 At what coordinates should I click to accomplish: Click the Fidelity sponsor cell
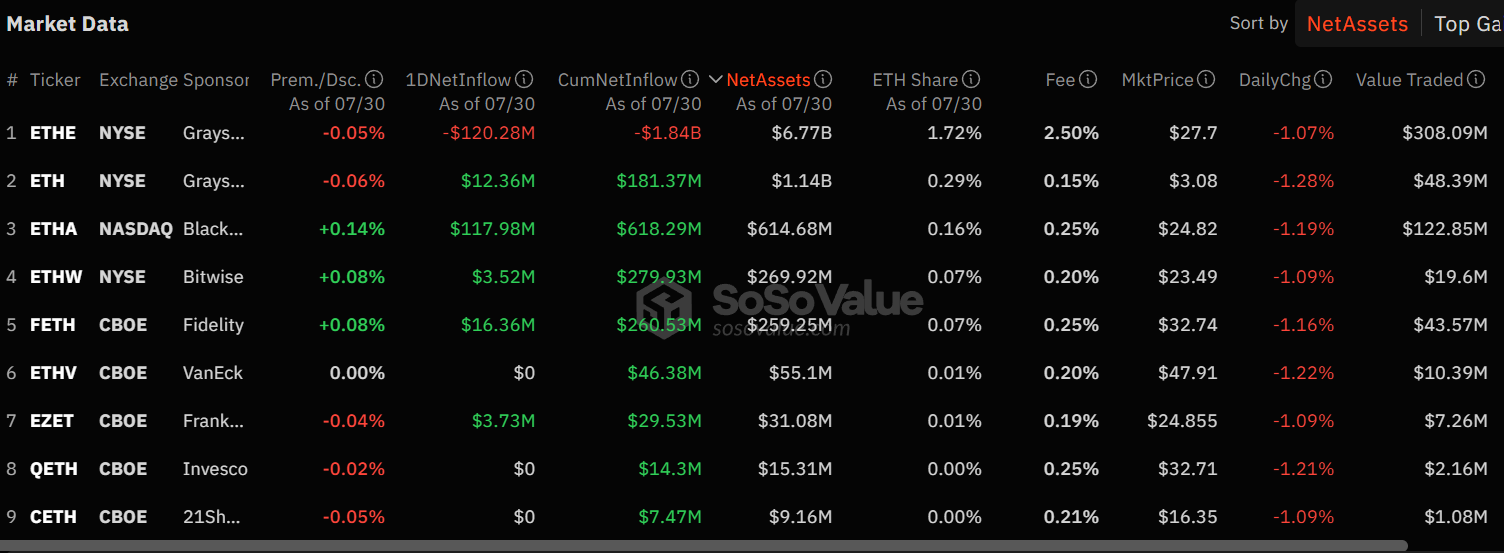[x=213, y=325]
